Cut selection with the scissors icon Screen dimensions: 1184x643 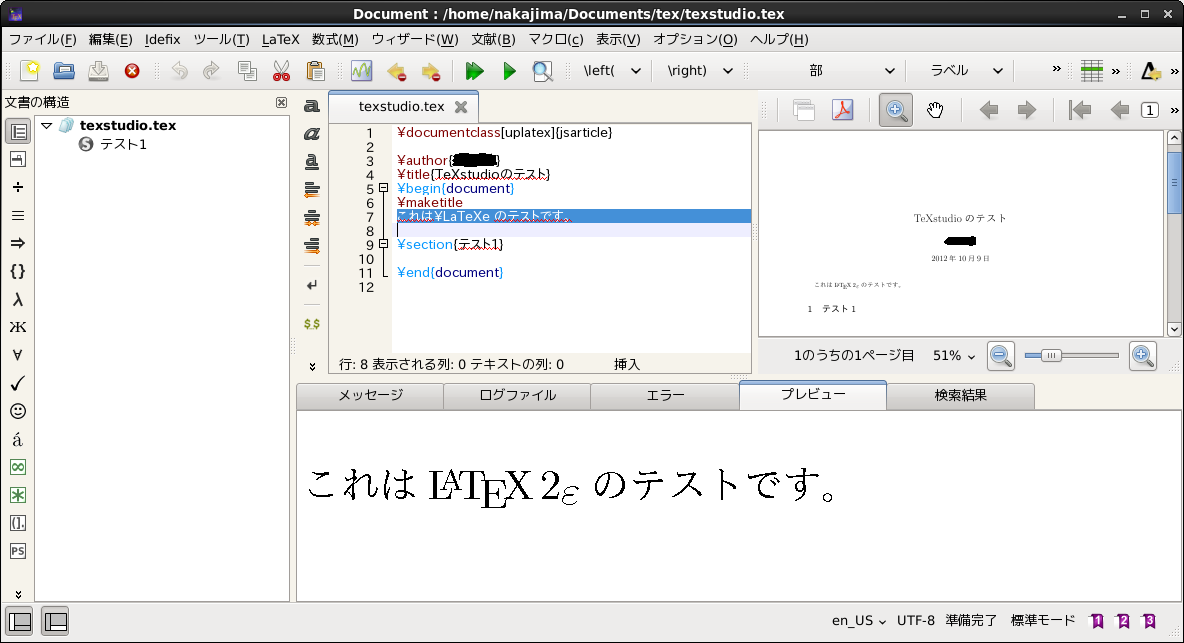click(x=281, y=71)
